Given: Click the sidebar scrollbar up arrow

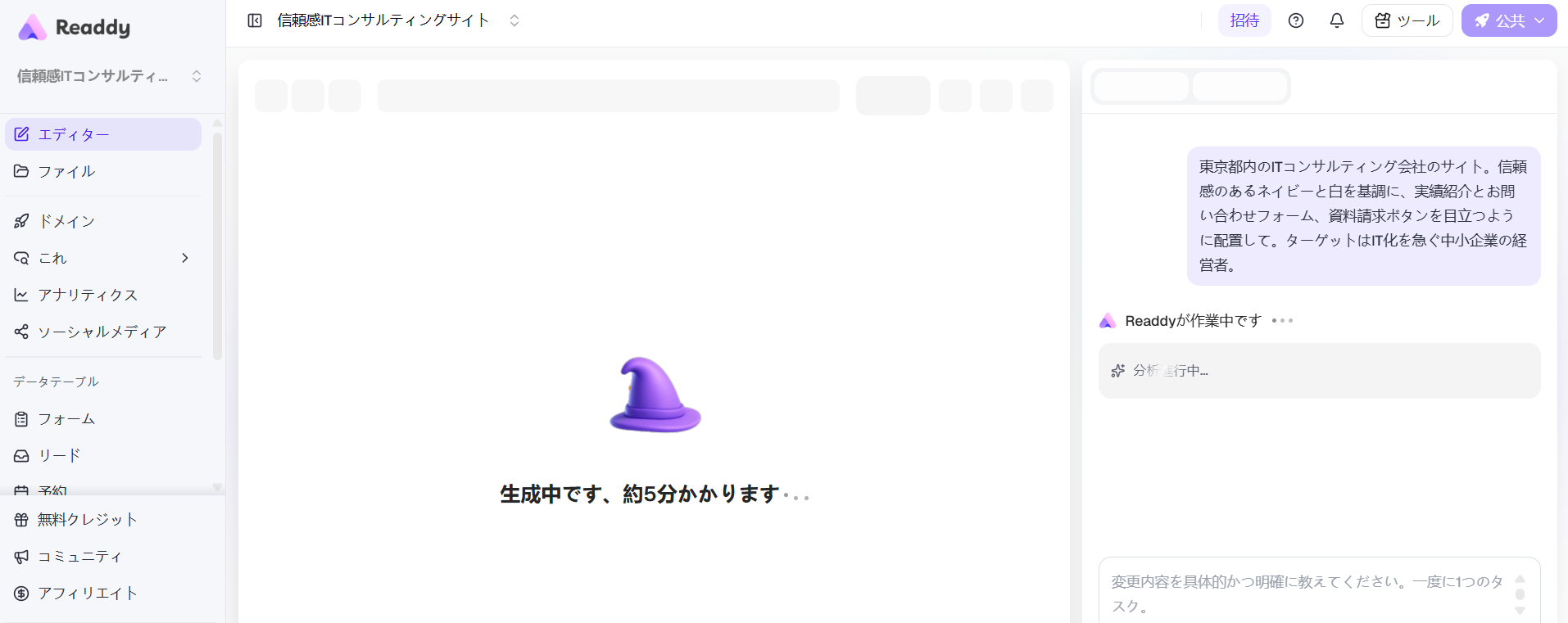Looking at the screenshot, I should [x=217, y=123].
